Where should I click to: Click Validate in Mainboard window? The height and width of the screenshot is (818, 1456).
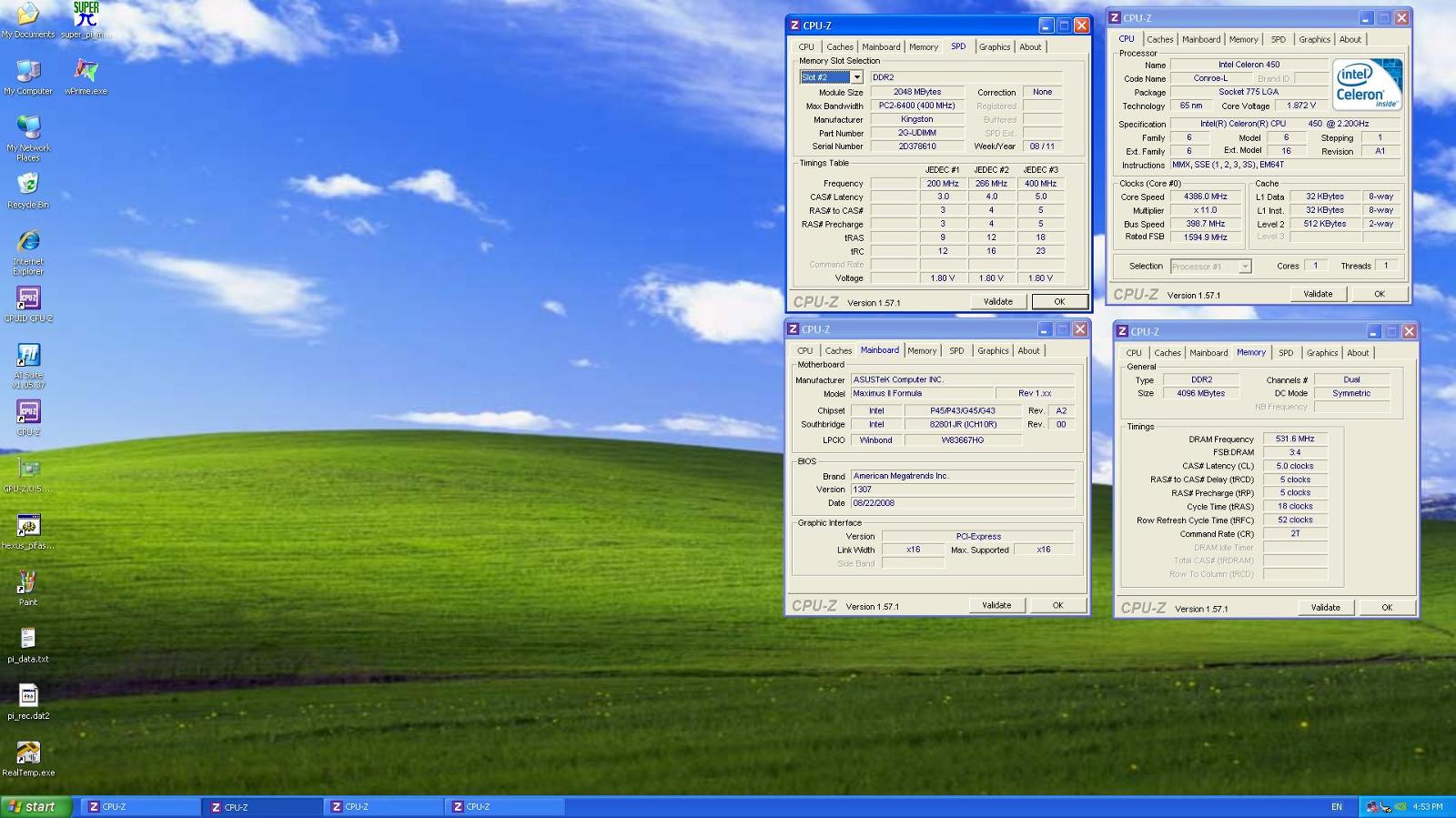coord(996,605)
